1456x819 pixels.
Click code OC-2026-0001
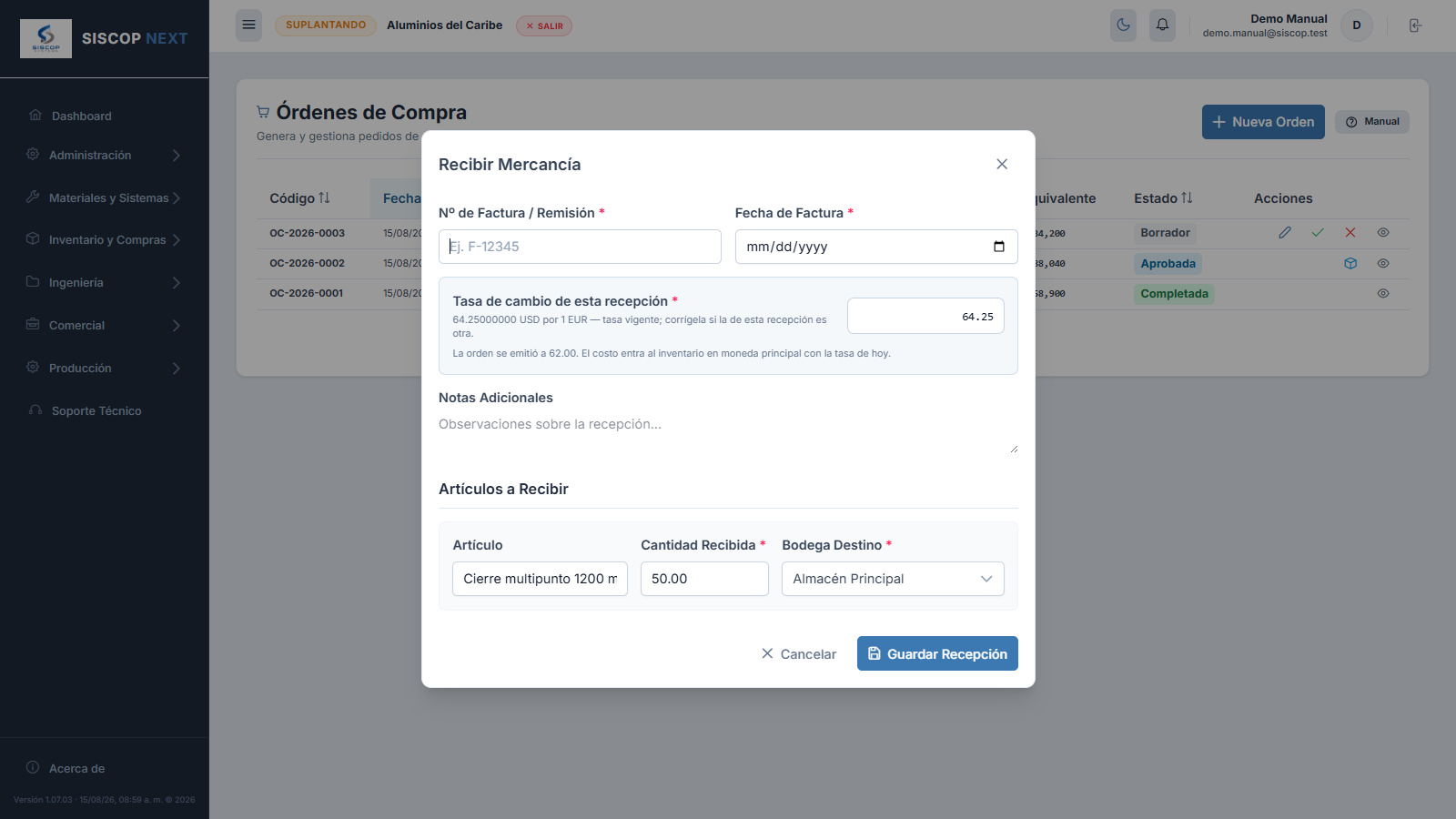tap(307, 293)
